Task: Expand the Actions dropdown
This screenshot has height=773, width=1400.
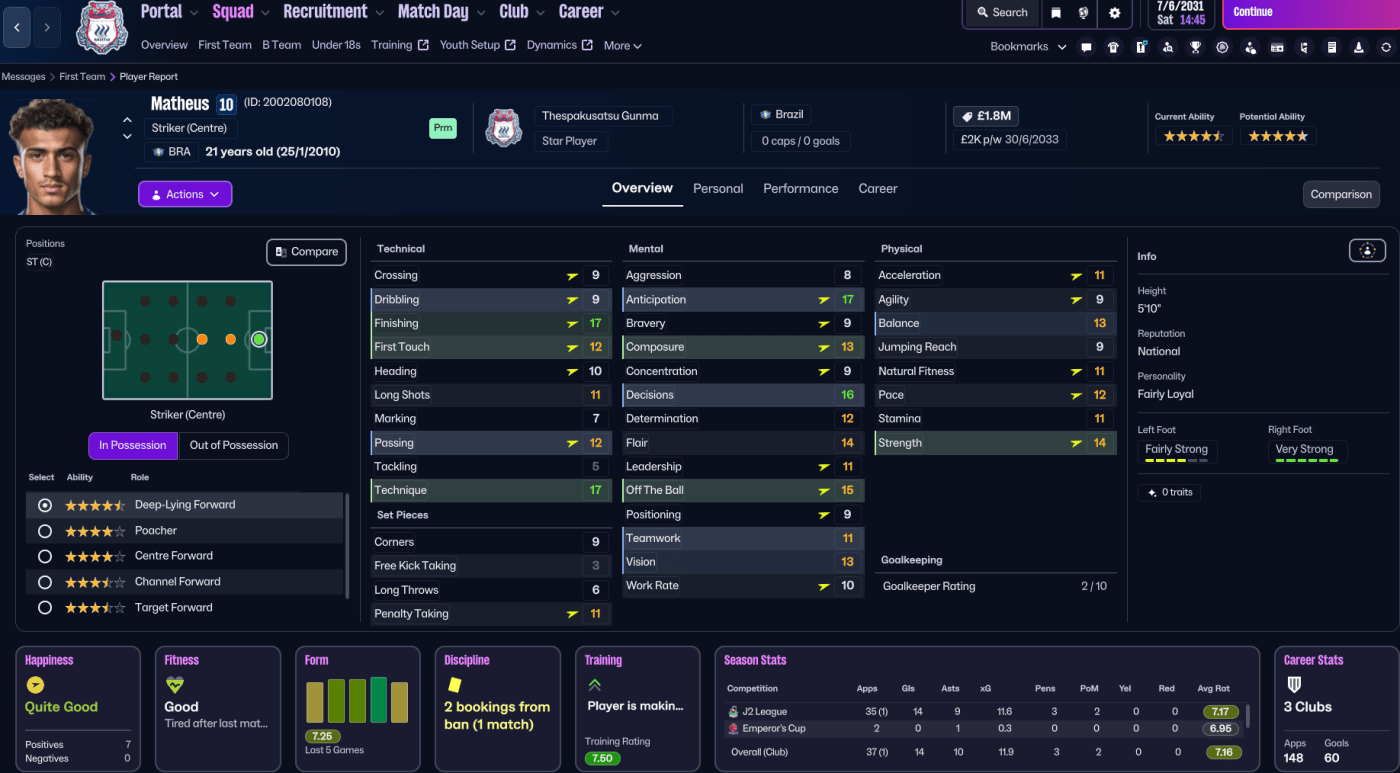Action: (185, 194)
